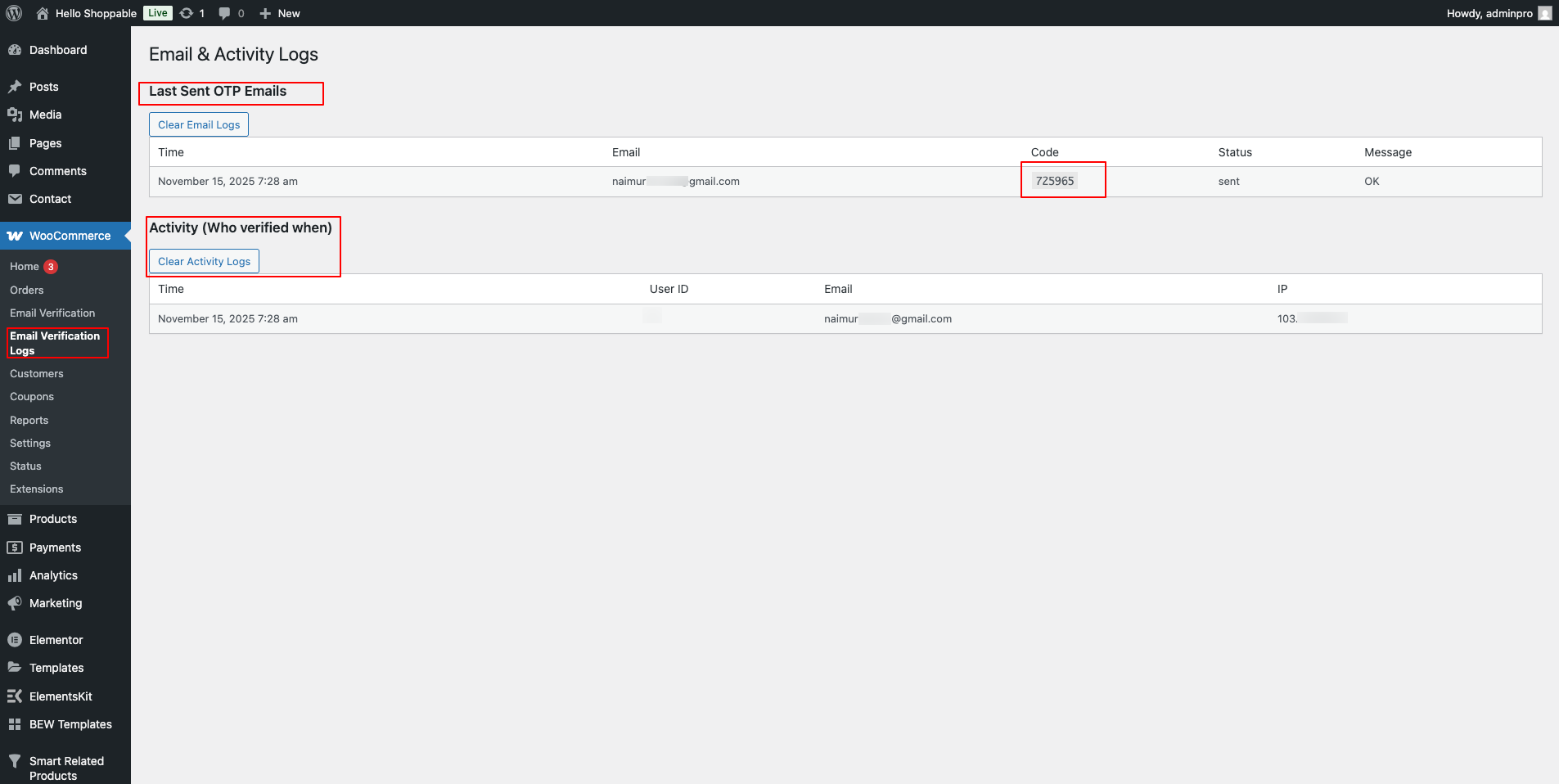
Task: Open Products using its sidebar icon
Action: coord(16,519)
